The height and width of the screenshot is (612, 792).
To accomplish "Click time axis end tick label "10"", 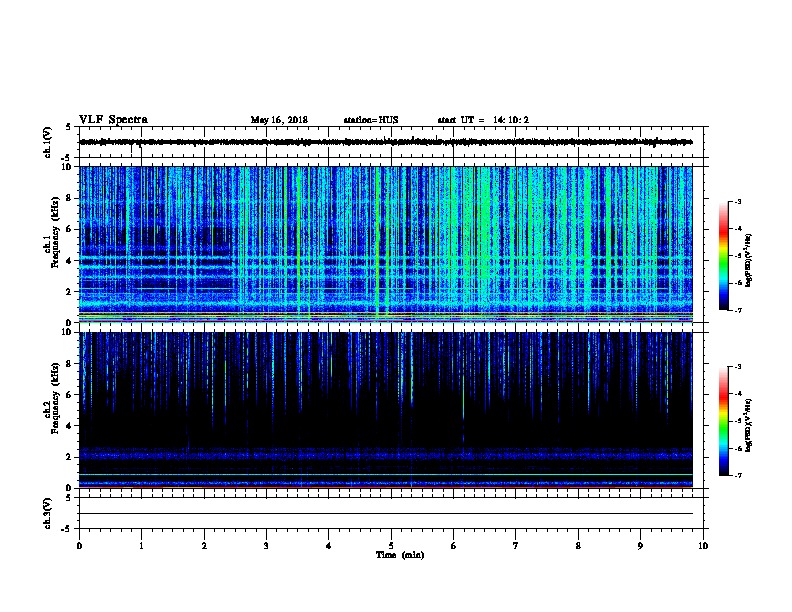I will tap(703, 546).
